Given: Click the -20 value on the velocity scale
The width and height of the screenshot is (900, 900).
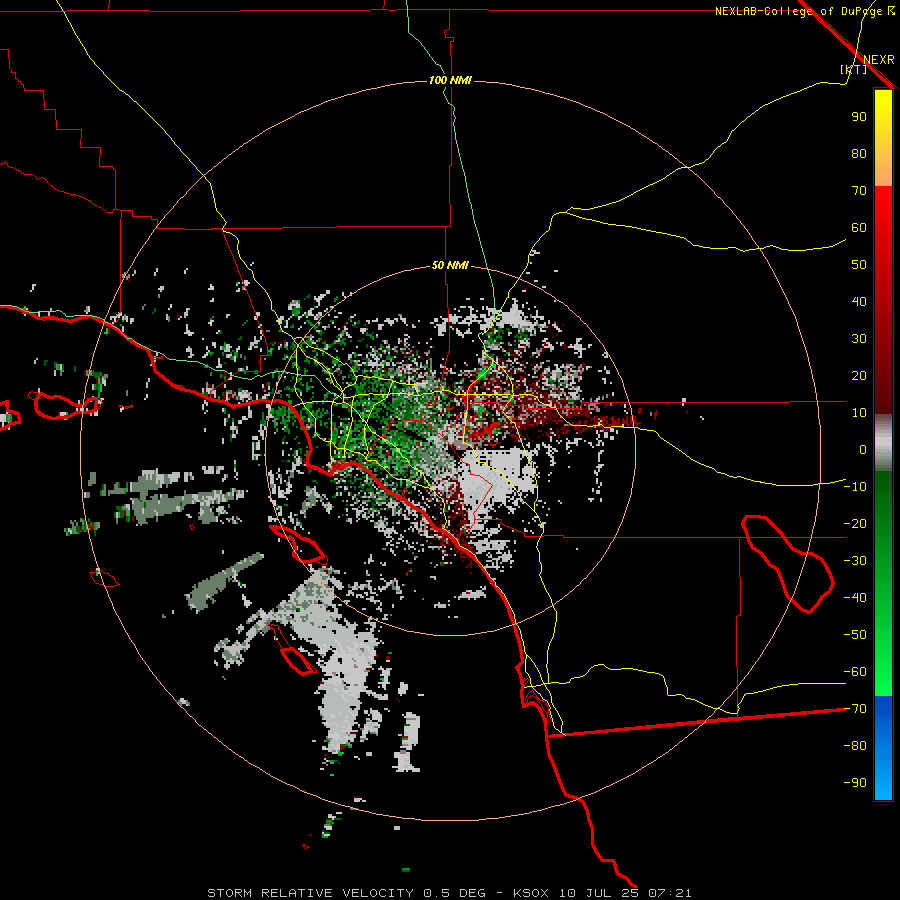Looking at the screenshot, I should 855,523.
